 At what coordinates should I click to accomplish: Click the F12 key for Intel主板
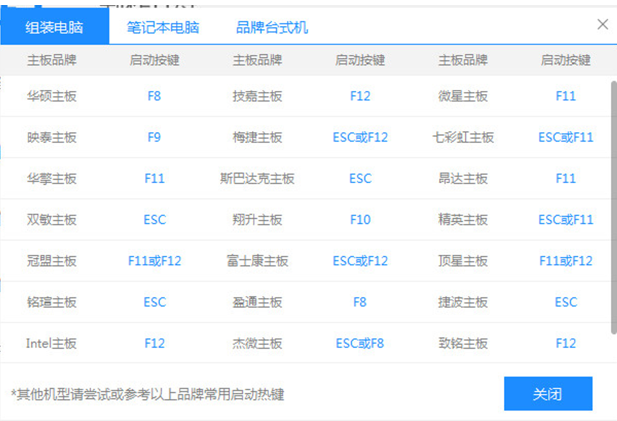point(154,343)
